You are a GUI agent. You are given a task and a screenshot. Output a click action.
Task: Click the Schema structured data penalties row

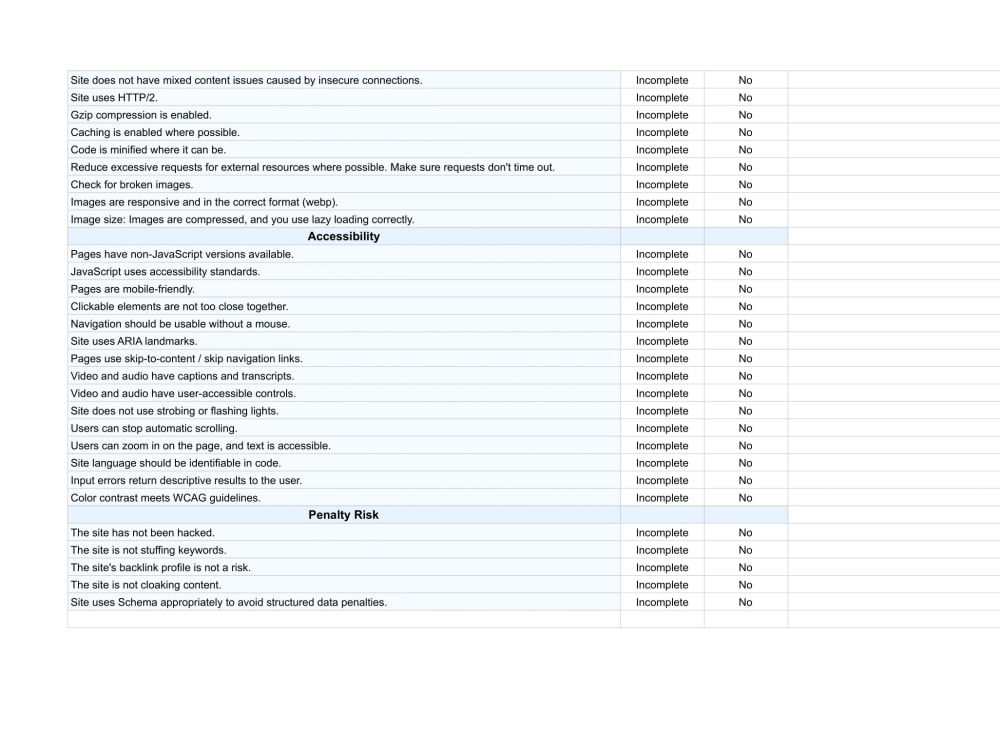pyautogui.click(x=344, y=602)
